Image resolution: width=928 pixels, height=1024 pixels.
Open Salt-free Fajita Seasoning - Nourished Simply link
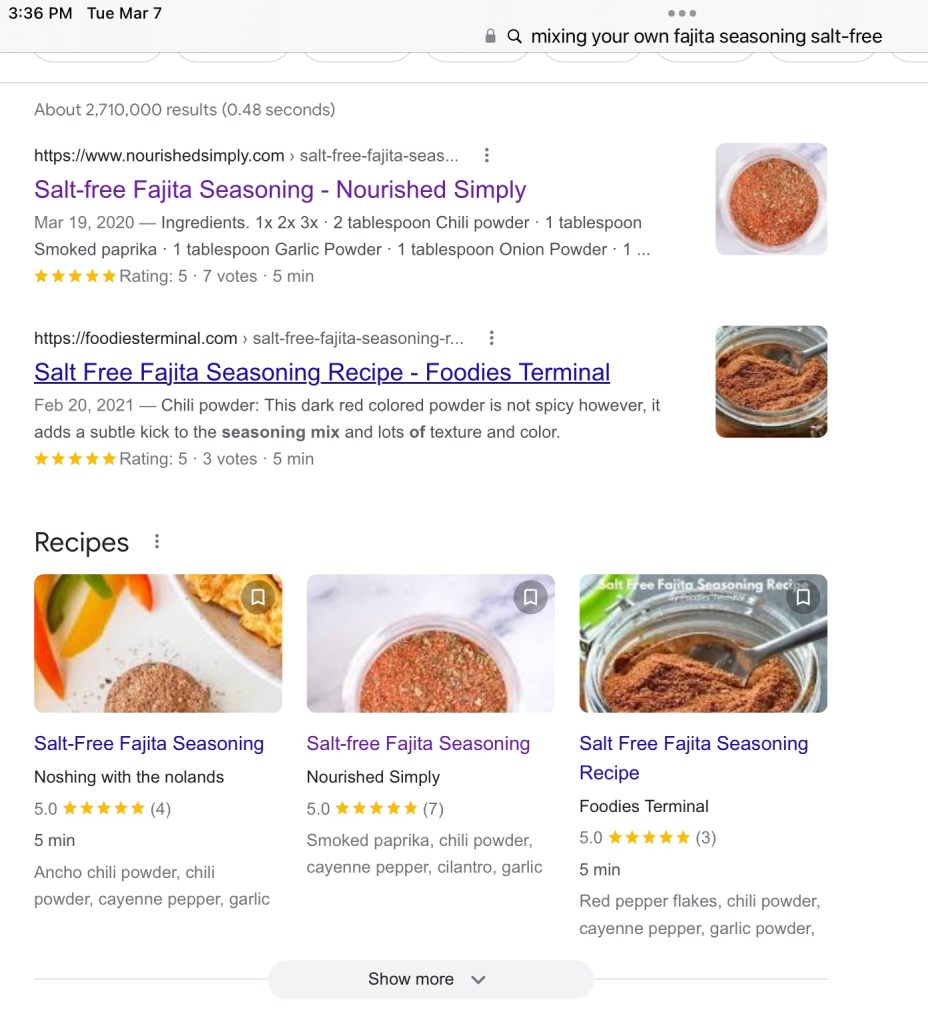tap(280, 190)
